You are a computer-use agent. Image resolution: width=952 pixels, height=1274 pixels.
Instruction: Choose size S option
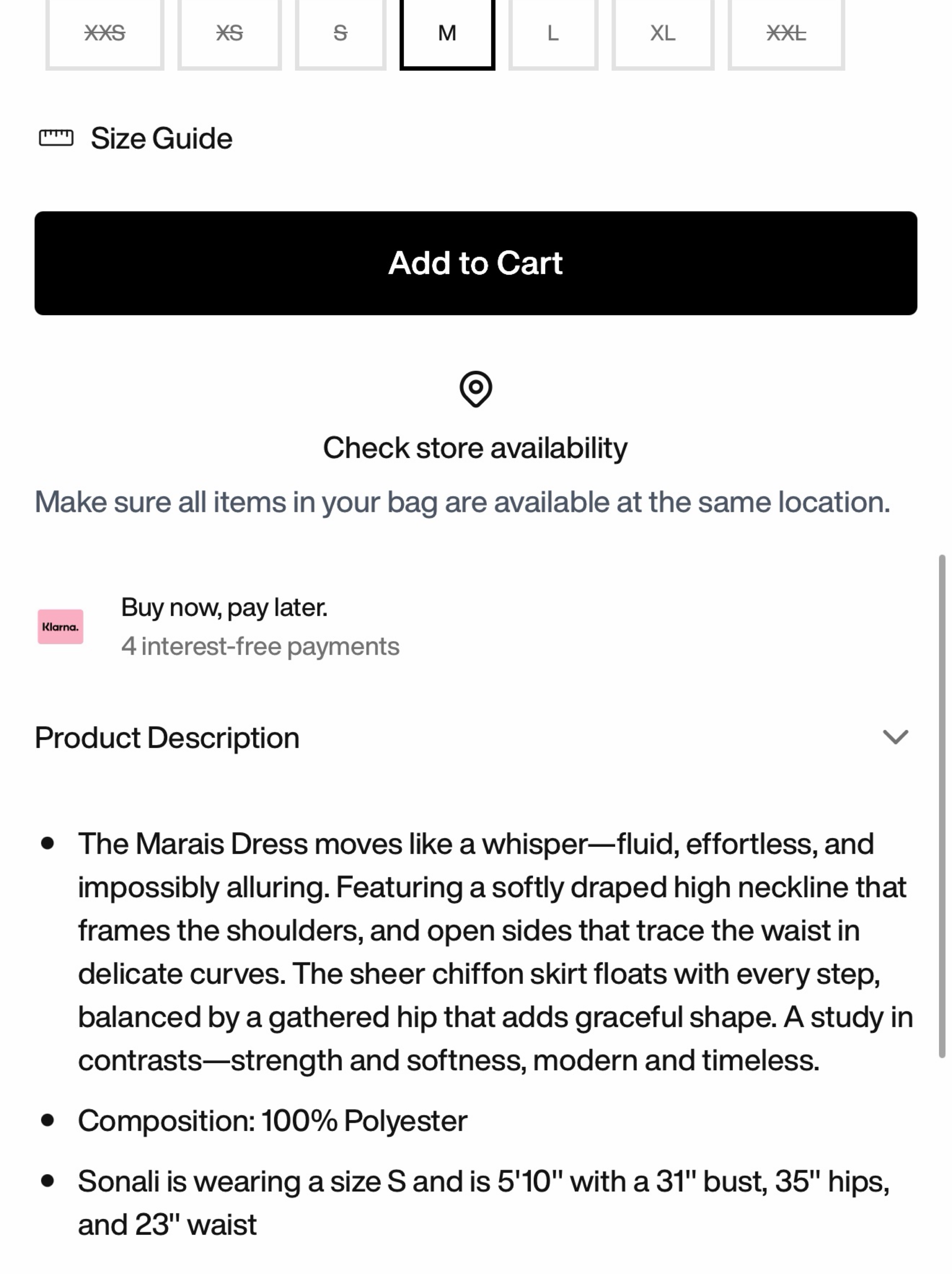tap(340, 33)
